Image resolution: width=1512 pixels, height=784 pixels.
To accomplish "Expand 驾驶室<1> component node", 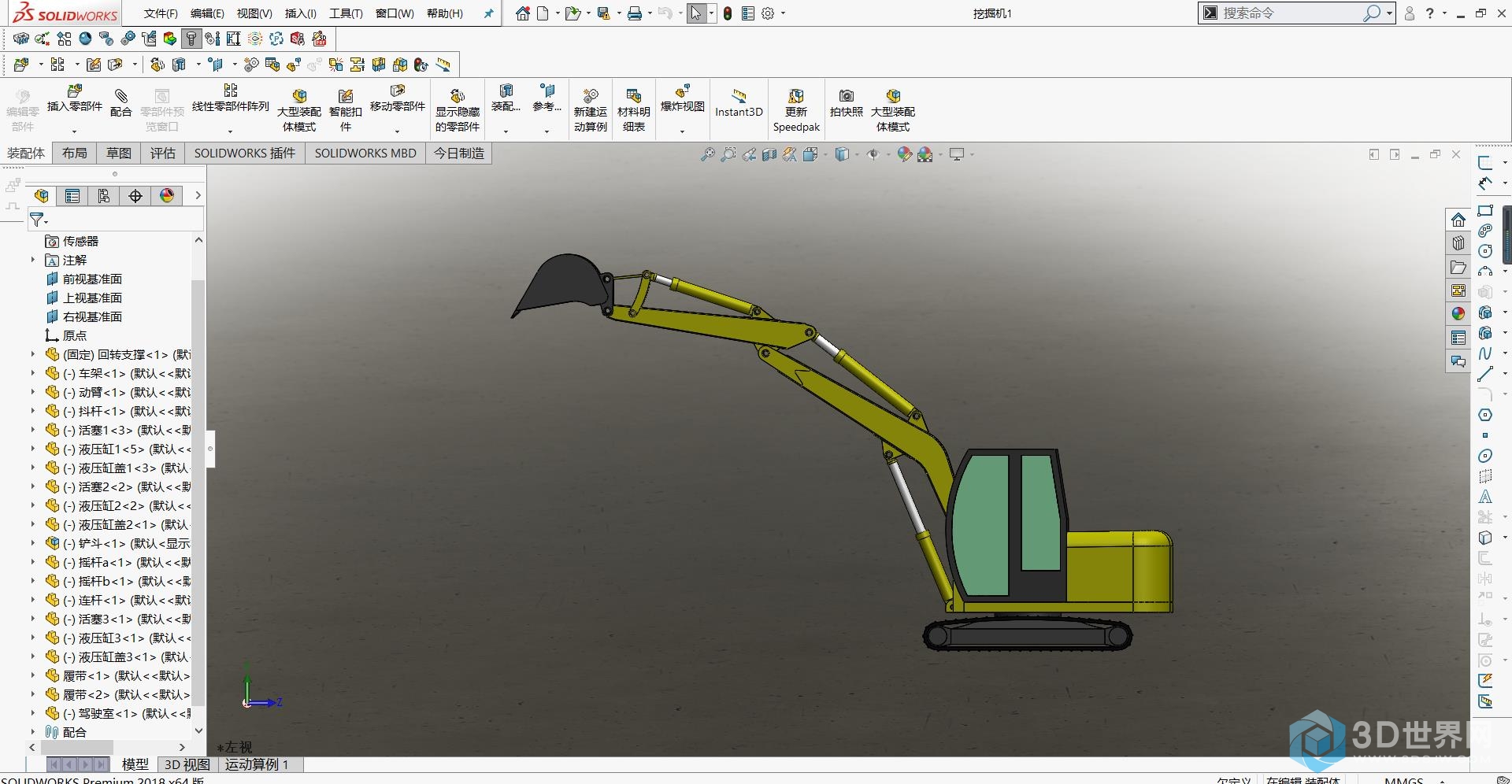I will [x=32, y=713].
